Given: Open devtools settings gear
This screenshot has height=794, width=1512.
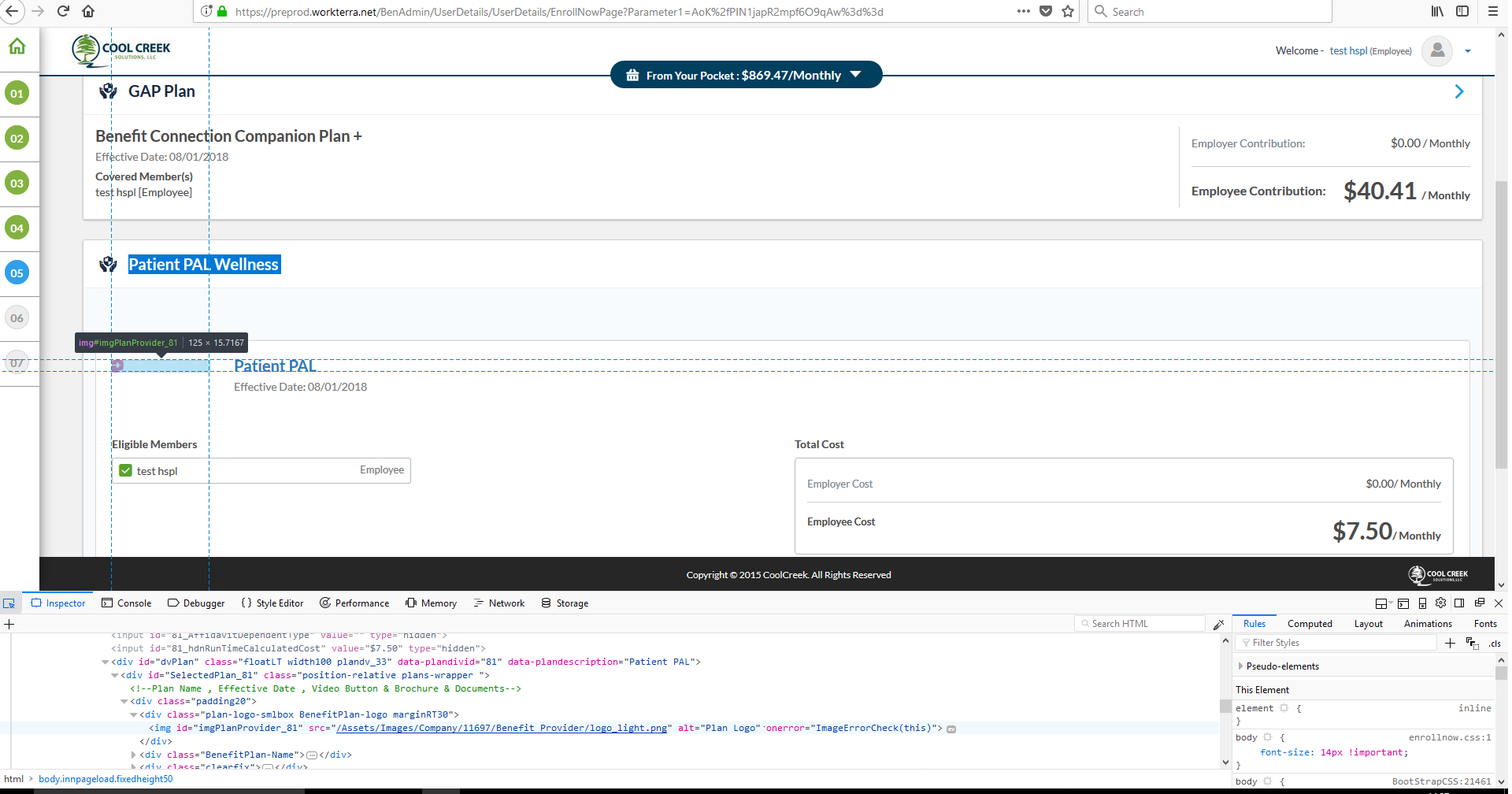Looking at the screenshot, I should click(x=1440, y=603).
